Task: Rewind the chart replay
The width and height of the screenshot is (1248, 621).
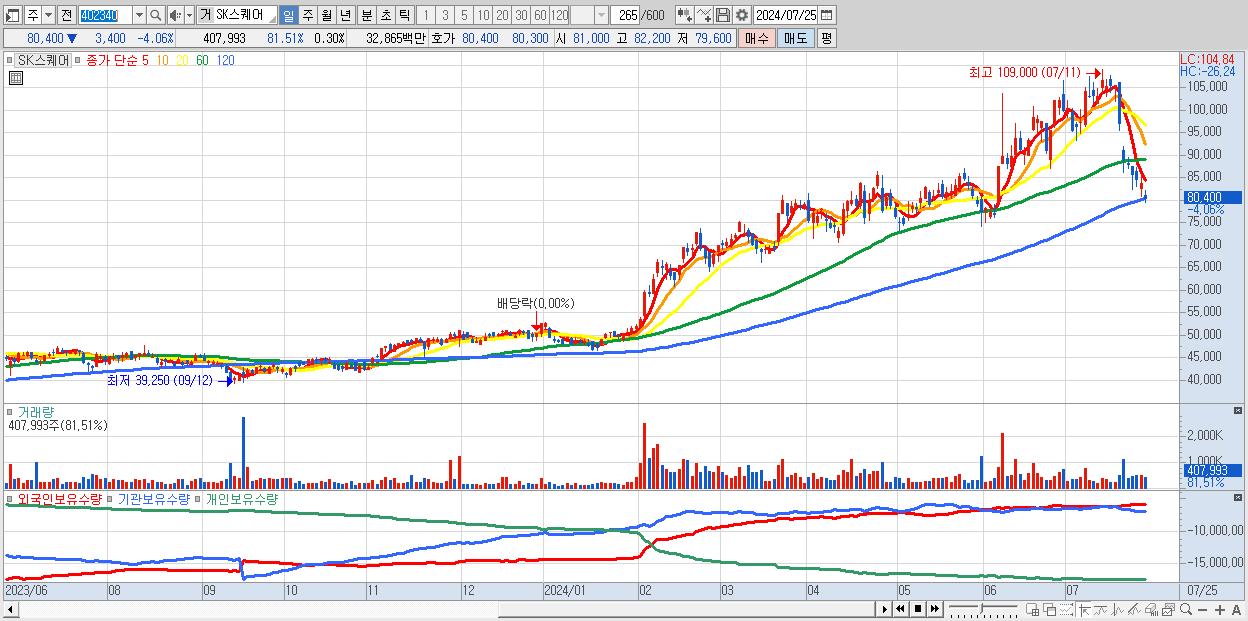Action: pyautogui.click(x=900, y=608)
